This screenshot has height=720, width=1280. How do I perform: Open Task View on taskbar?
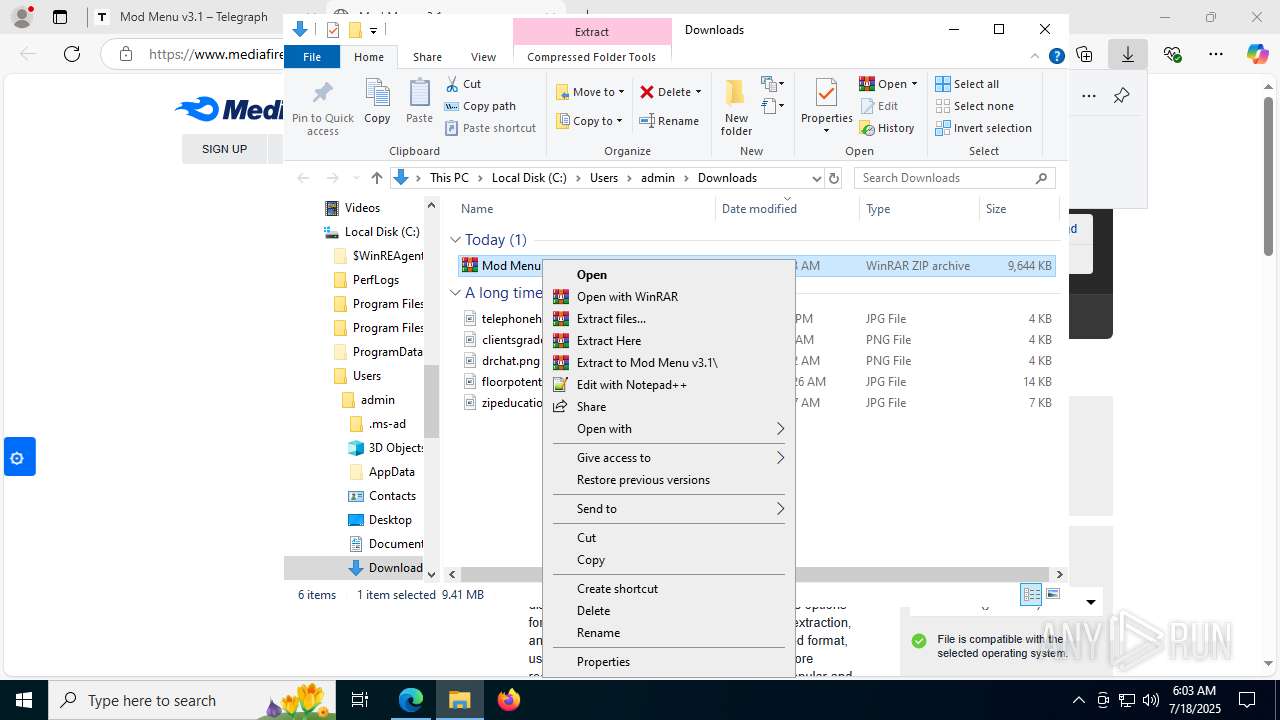pyautogui.click(x=361, y=700)
